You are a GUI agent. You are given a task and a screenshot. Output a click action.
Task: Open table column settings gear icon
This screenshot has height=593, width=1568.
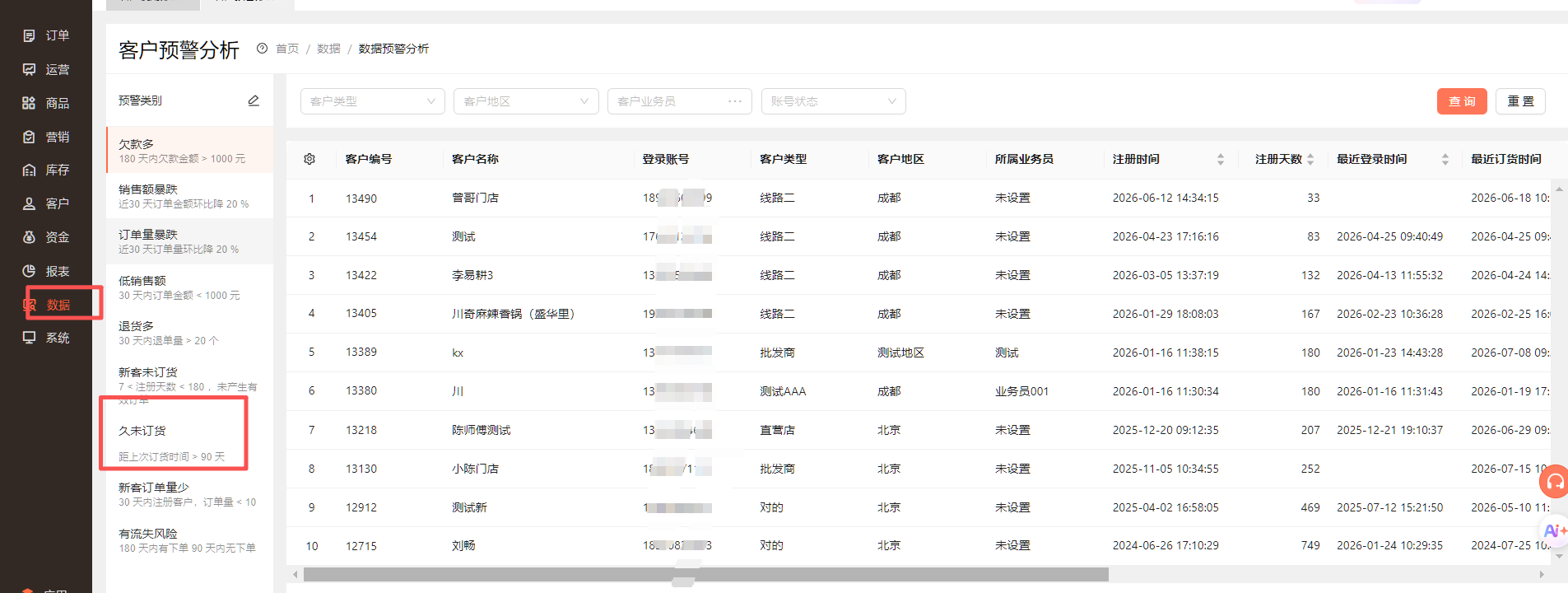[x=309, y=159]
